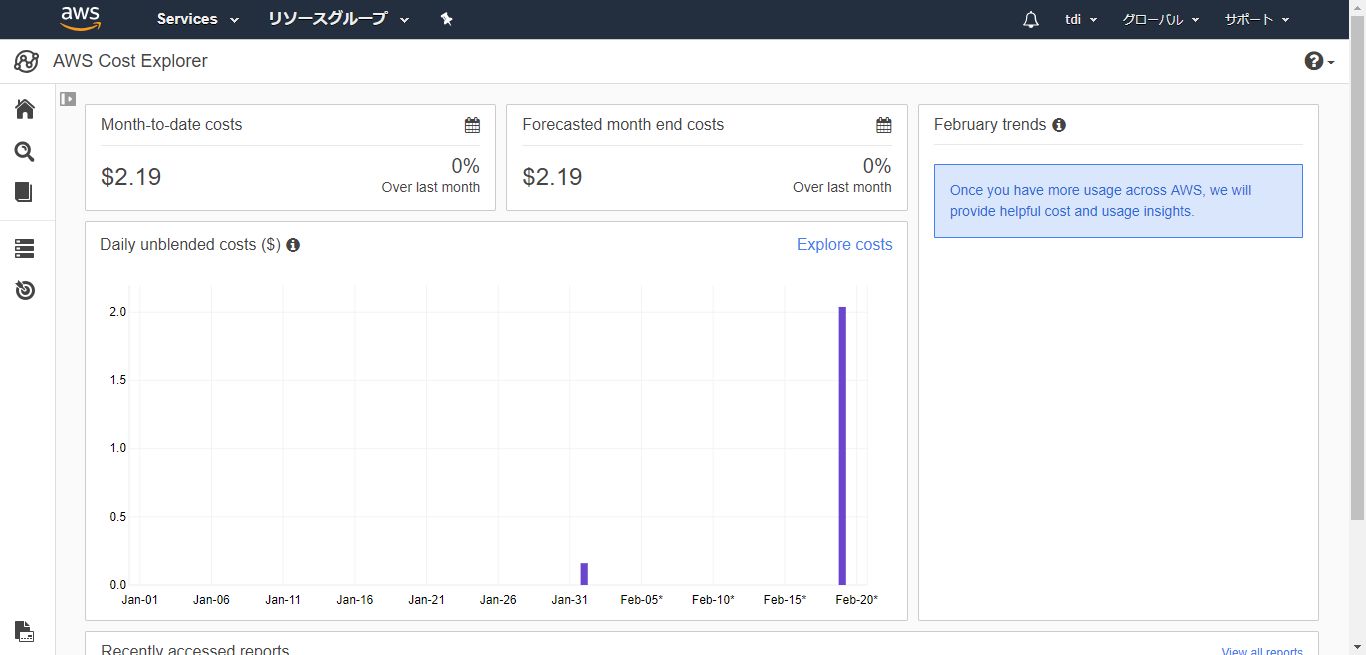
Task: Expand the リソースグループ dropdown
Action: coord(339,19)
